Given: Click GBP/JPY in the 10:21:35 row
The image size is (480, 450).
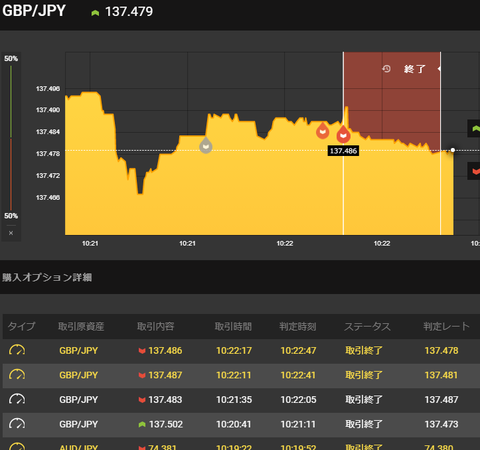Looking at the screenshot, I should click(79, 400).
